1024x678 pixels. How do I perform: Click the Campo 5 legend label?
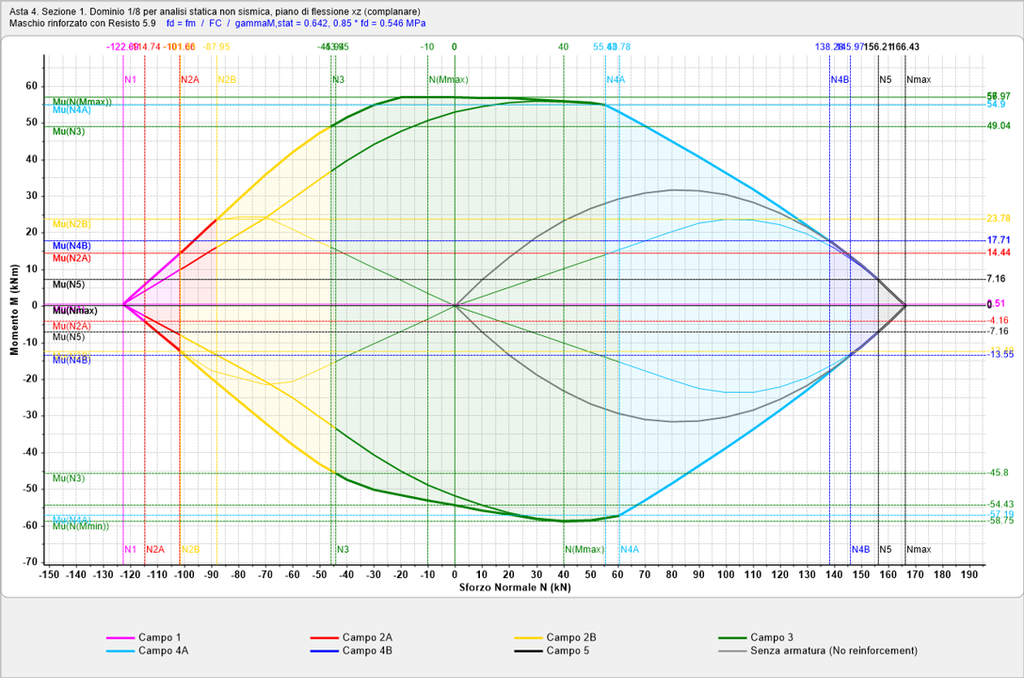tap(568, 651)
